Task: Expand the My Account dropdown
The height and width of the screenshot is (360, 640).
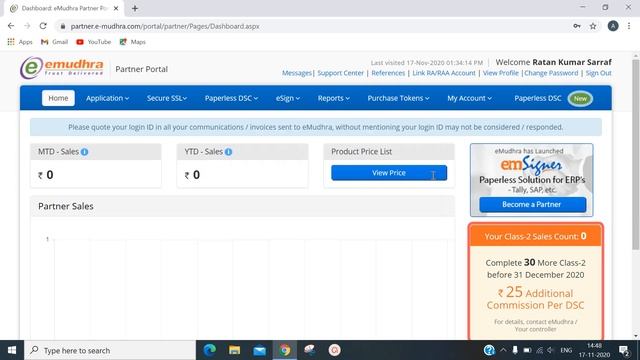Action: [x=469, y=98]
